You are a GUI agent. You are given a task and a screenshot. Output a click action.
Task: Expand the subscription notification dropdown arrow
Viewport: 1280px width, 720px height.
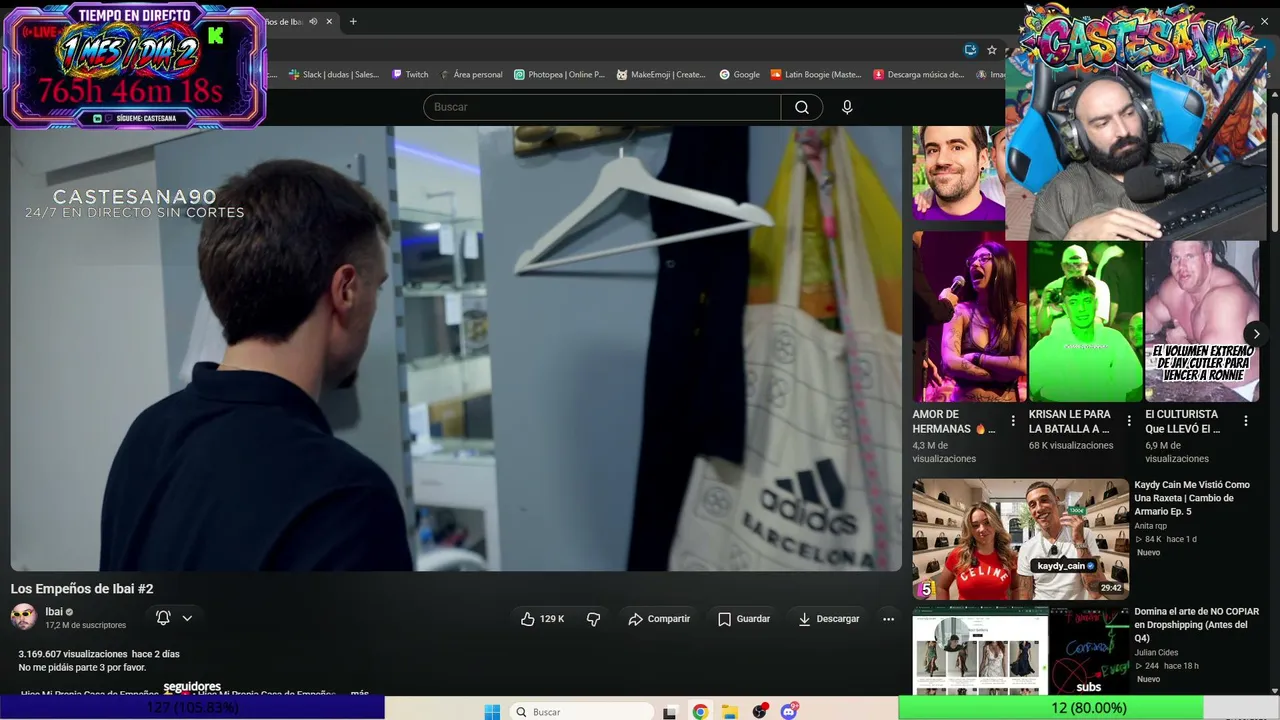click(x=187, y=618)
